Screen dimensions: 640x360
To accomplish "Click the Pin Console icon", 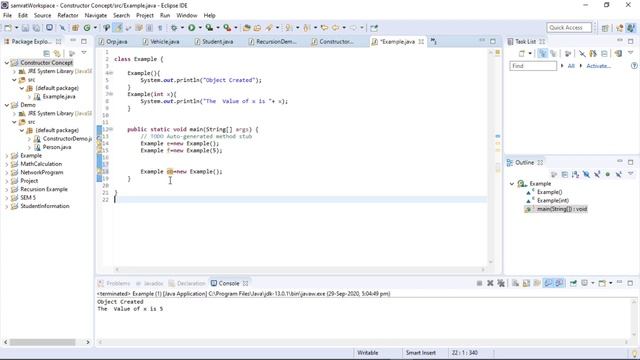I will [573, 283].
